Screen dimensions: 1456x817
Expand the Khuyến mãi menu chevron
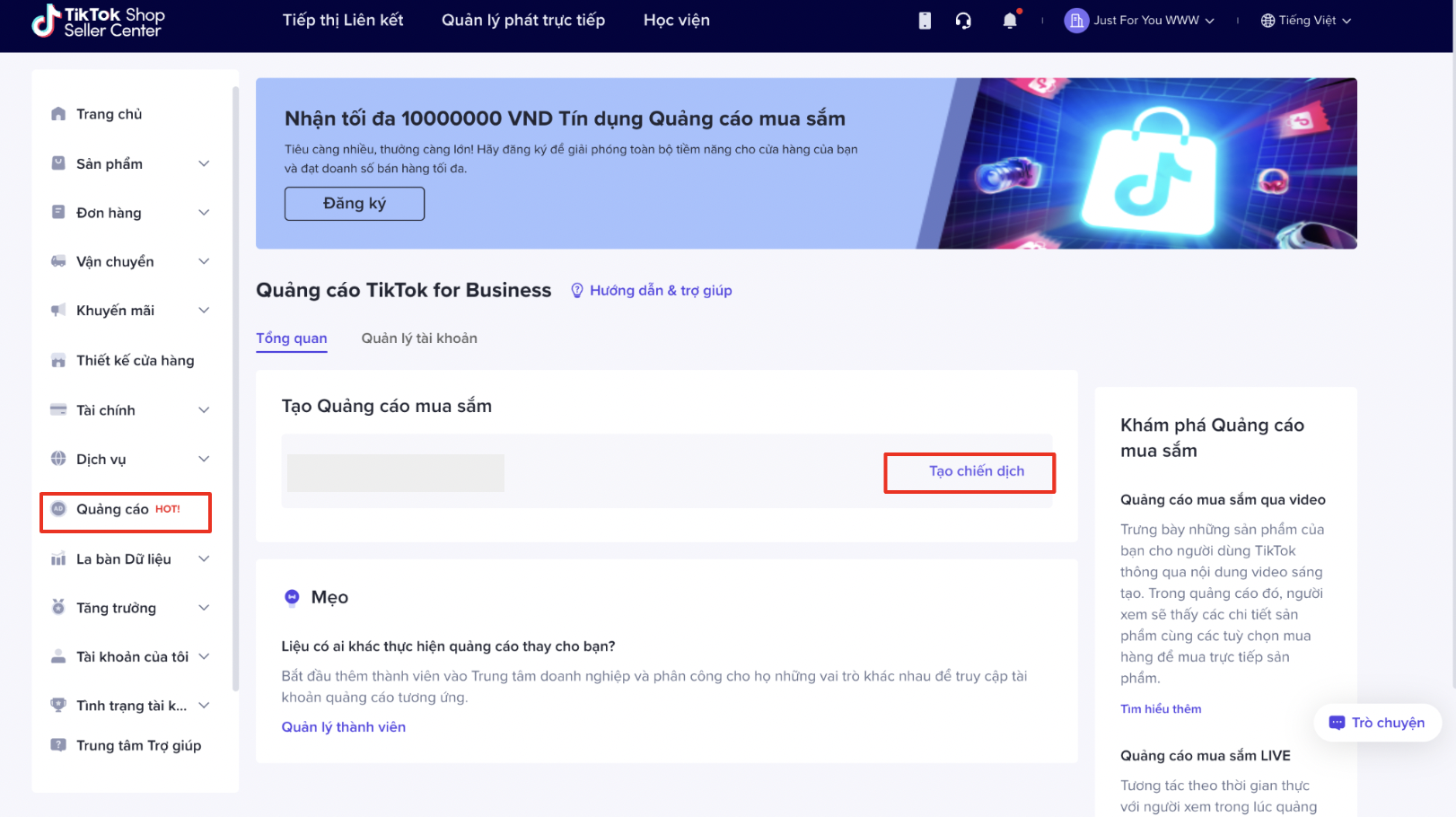(x=204, y=311)
